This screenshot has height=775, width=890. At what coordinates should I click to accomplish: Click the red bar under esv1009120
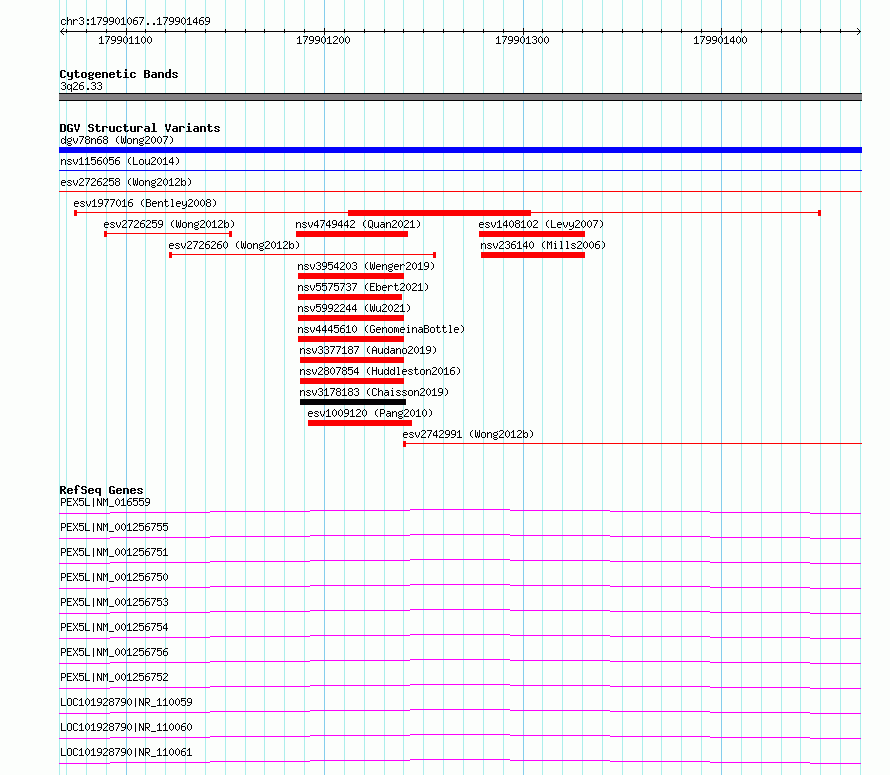[360, 423]
